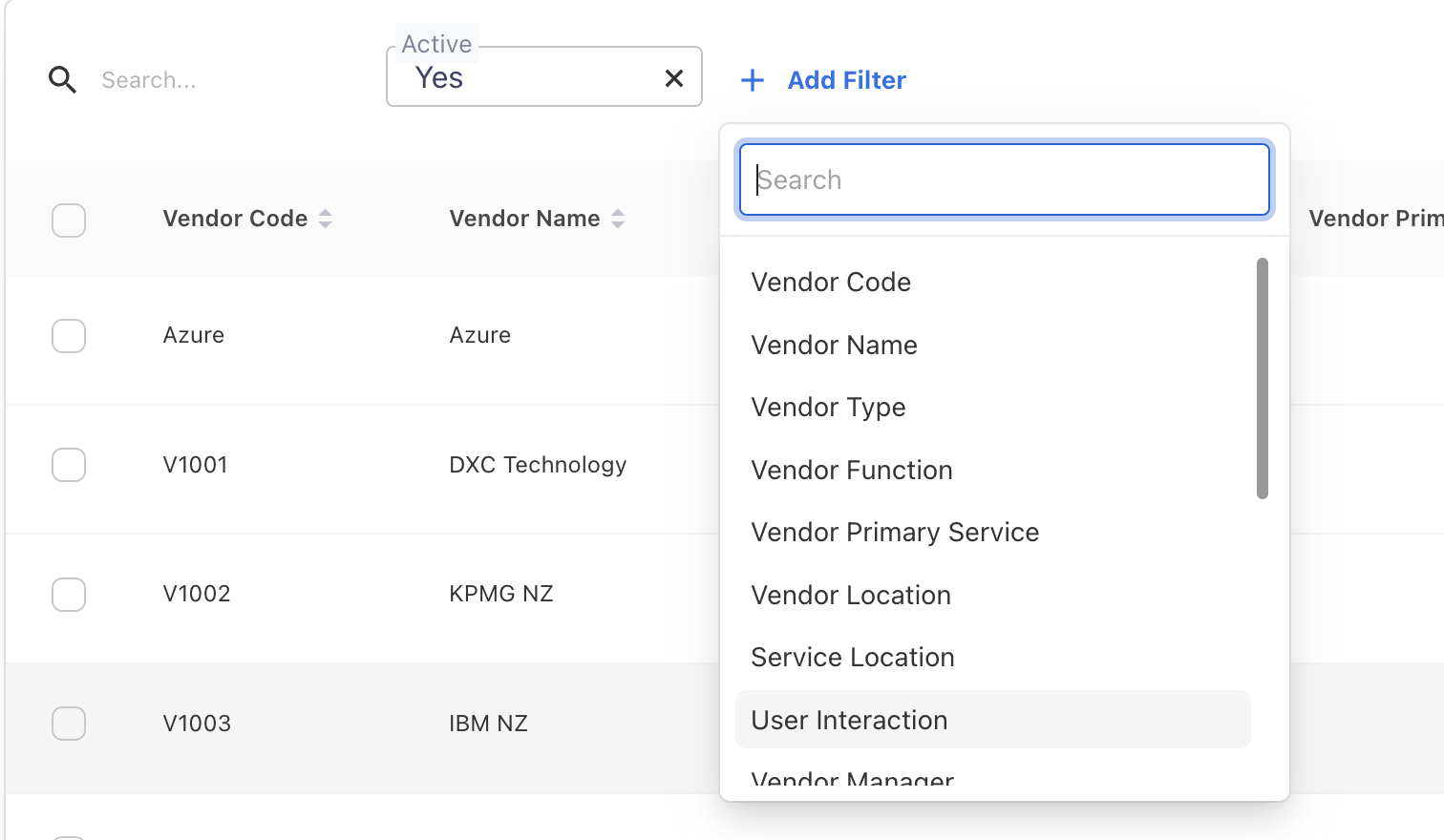This screenshot has height=840, width=1444.
Task: Sort by Vendor Name column arrows
Action: [618, 219]
